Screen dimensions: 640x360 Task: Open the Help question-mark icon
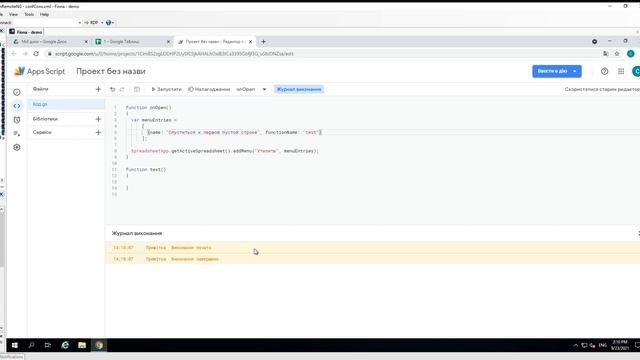coord(604,71)
